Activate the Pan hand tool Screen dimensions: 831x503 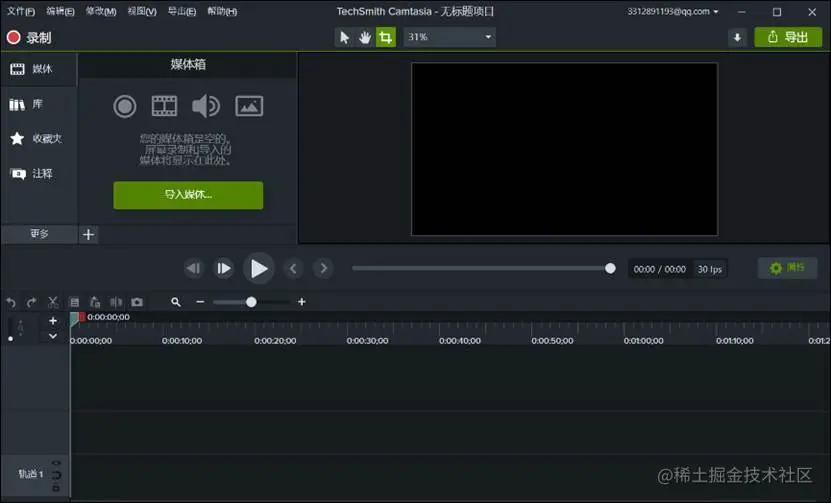click(x=365, y=37)
